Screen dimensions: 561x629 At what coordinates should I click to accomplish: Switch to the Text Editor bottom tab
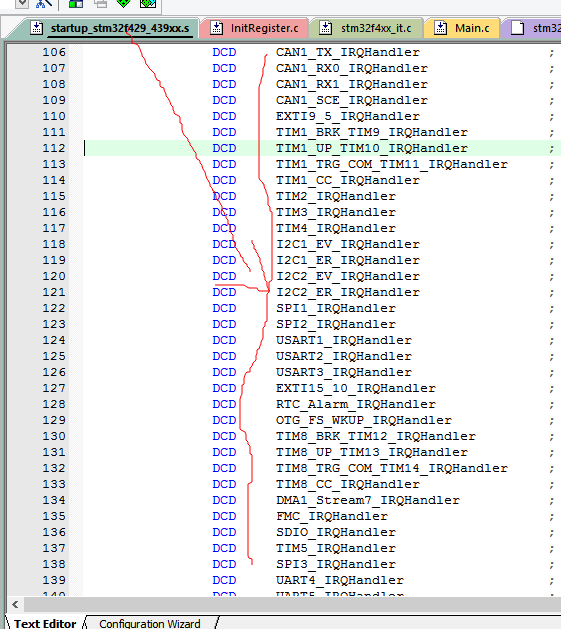[45, 623]
